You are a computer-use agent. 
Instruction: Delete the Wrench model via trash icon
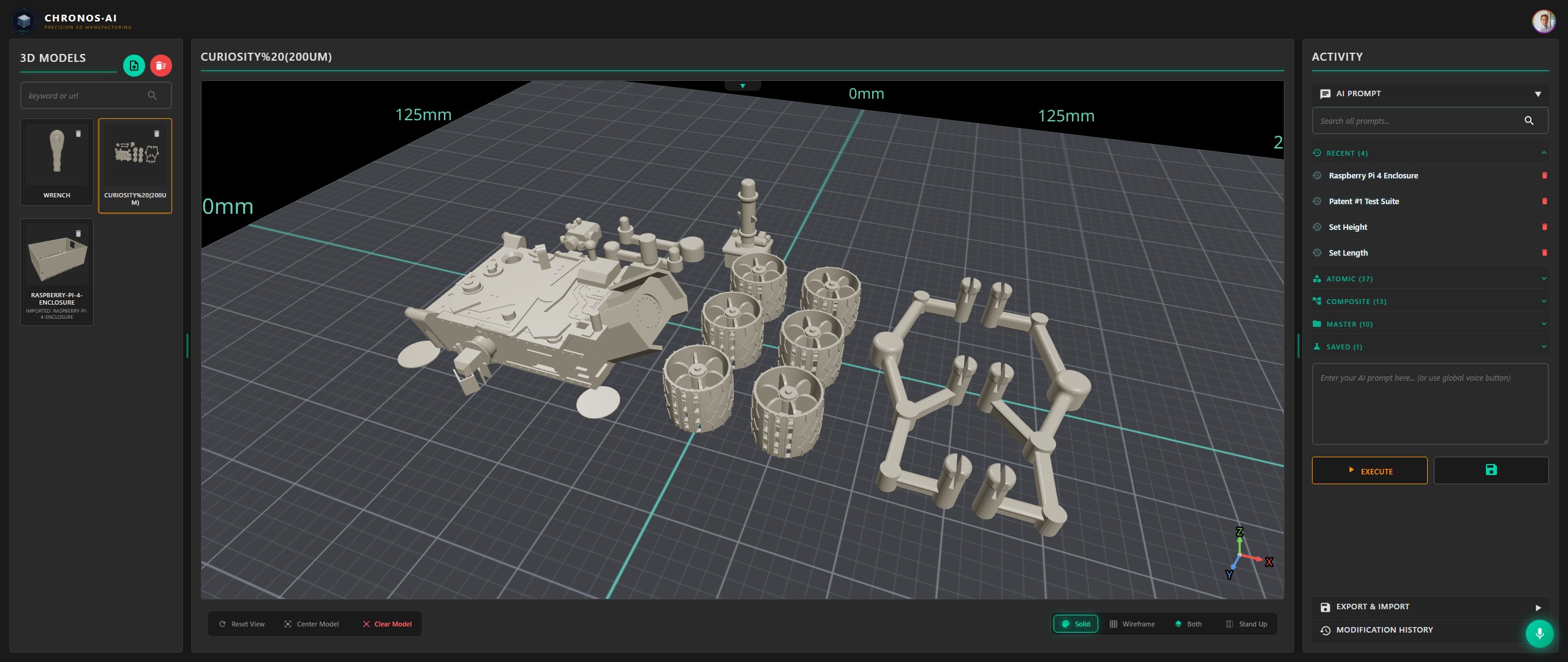[x=78, y=134]
